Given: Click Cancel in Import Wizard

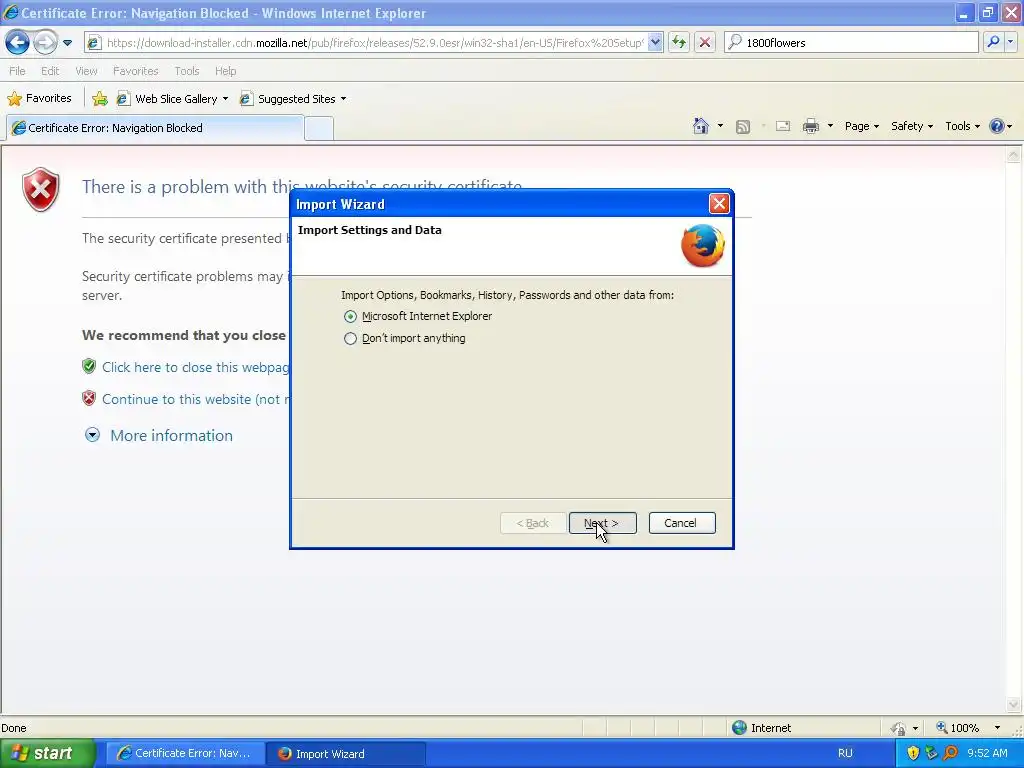Looking at the screenshot, I should pyautogui.click(x=682, y=523).
